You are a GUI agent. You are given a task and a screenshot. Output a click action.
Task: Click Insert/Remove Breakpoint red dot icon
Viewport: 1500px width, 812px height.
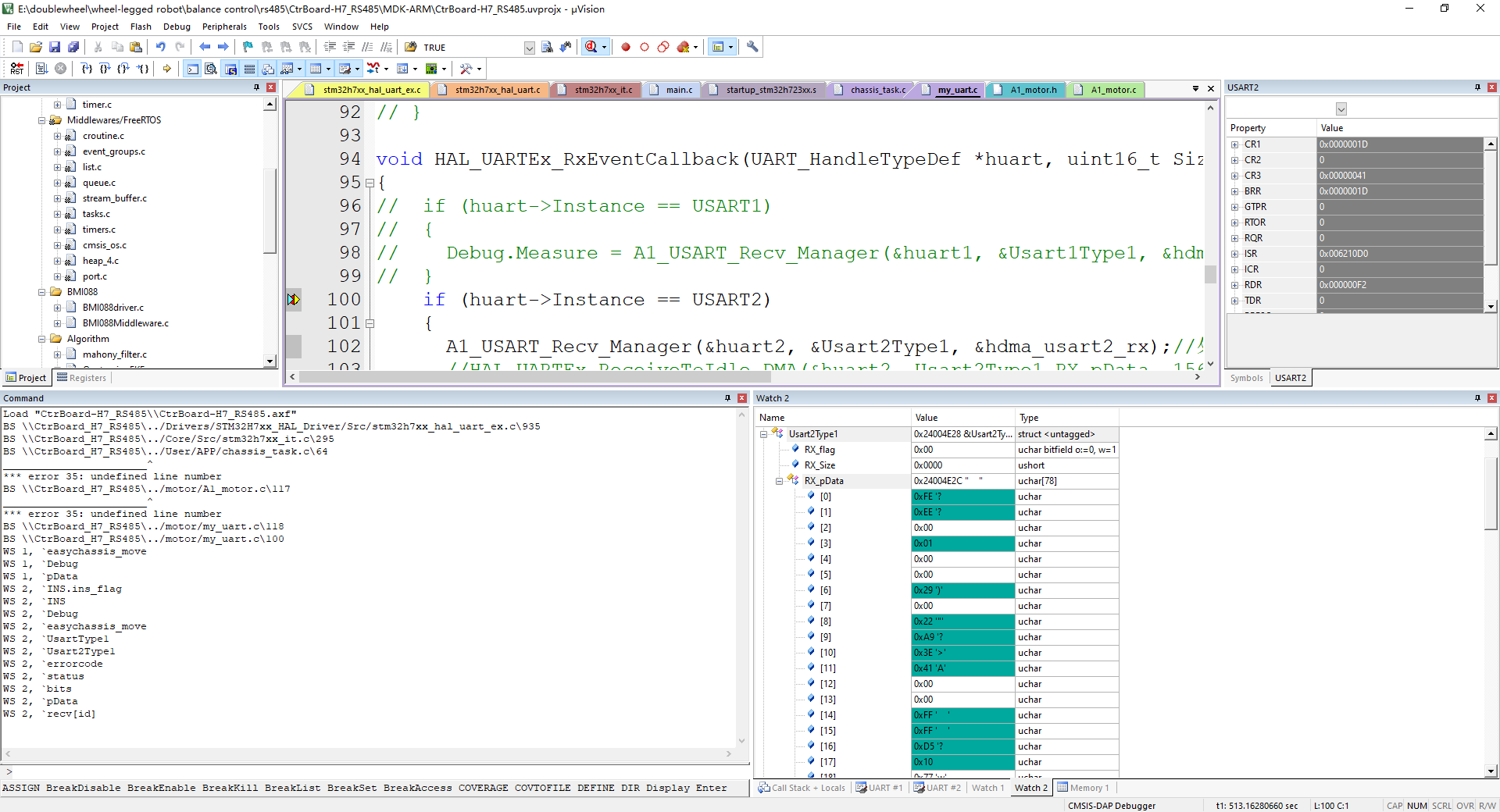(x=626, y=47)
